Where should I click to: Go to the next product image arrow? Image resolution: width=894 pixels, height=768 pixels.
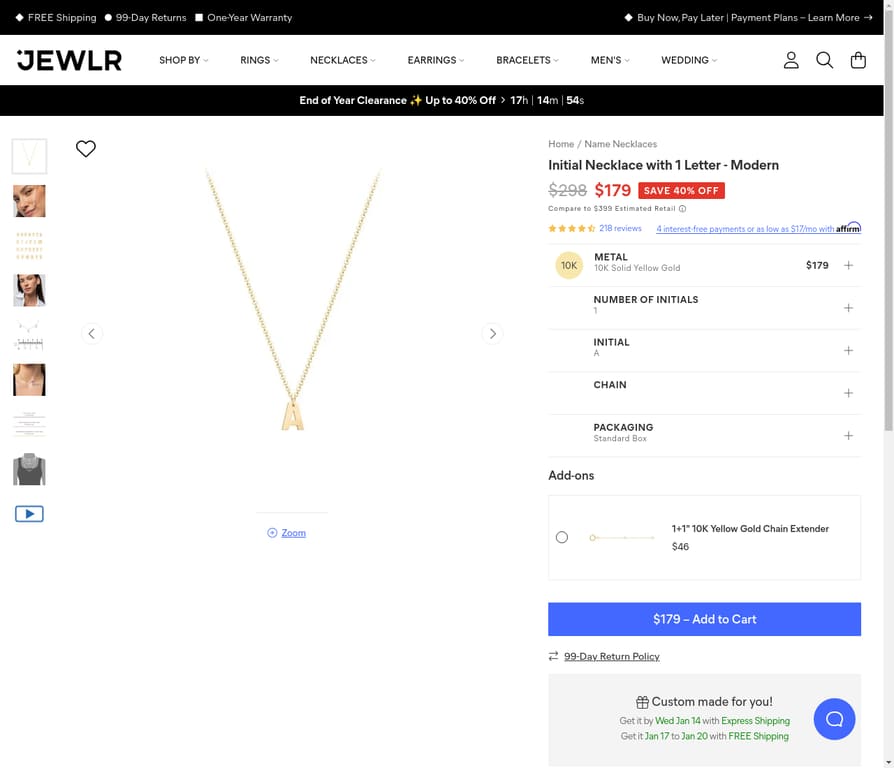pyautogui.click(x=493, y=334)
